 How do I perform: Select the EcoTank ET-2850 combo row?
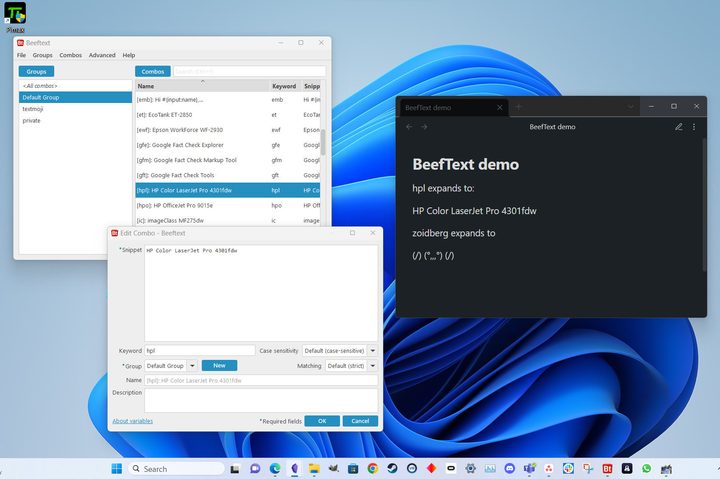[x=227, y=115]
